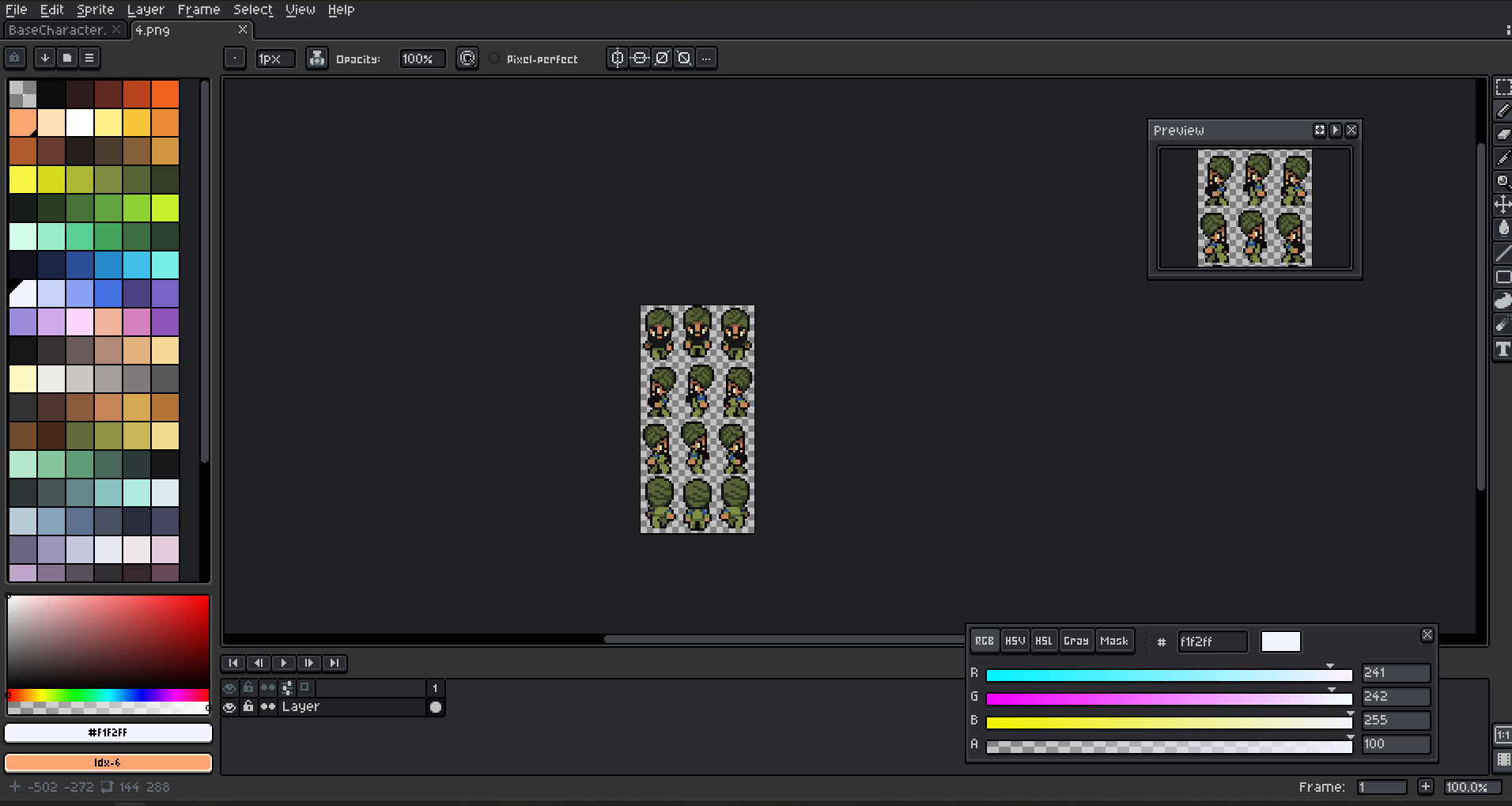Select the Eraser tool
The height and width of the screenshot is (806, 1512).
point(1503,134)
